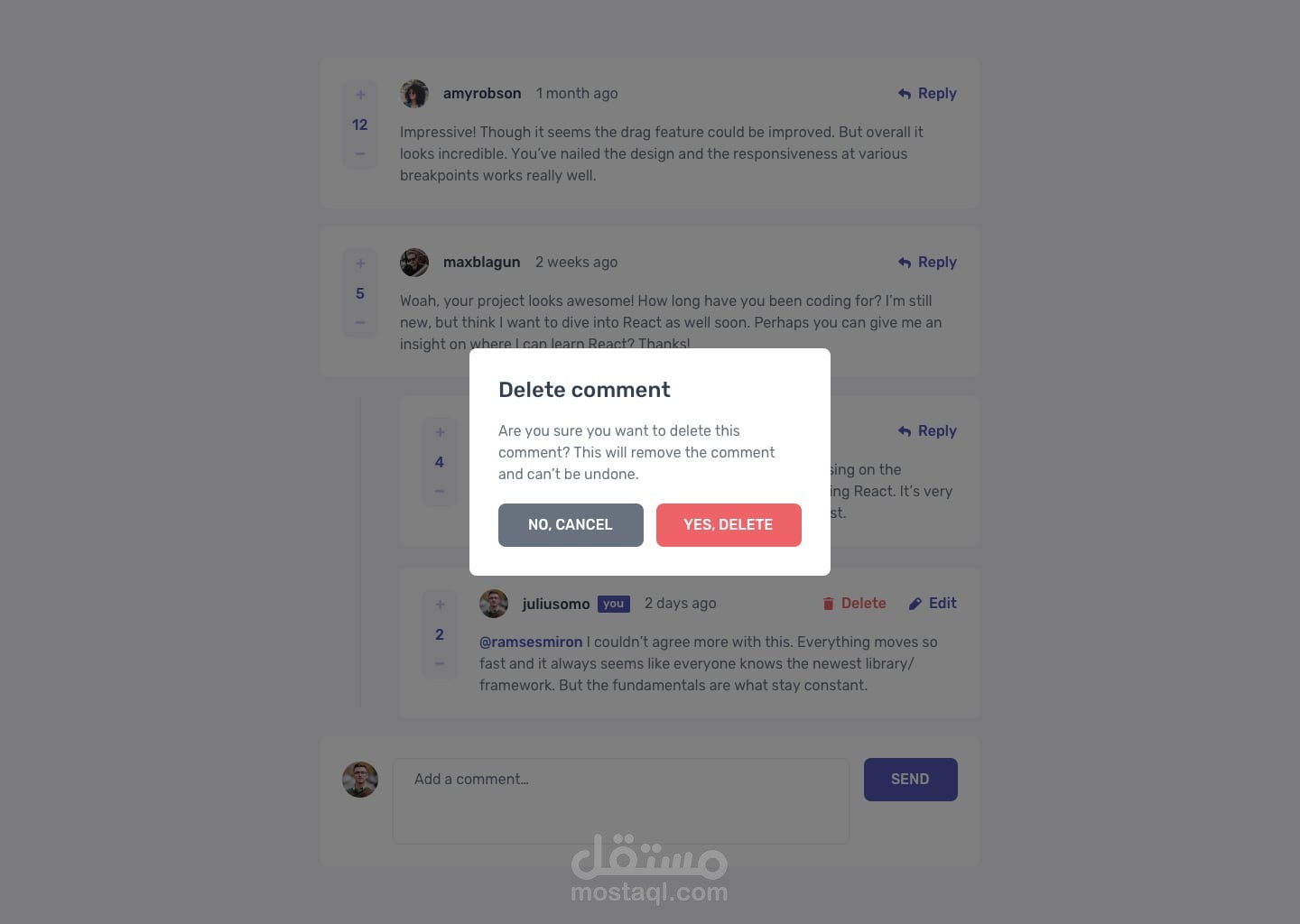Screen dimensions: 1300x924
Task: Reply to the nested comment scored 4
Action: (x=927, y=431)
